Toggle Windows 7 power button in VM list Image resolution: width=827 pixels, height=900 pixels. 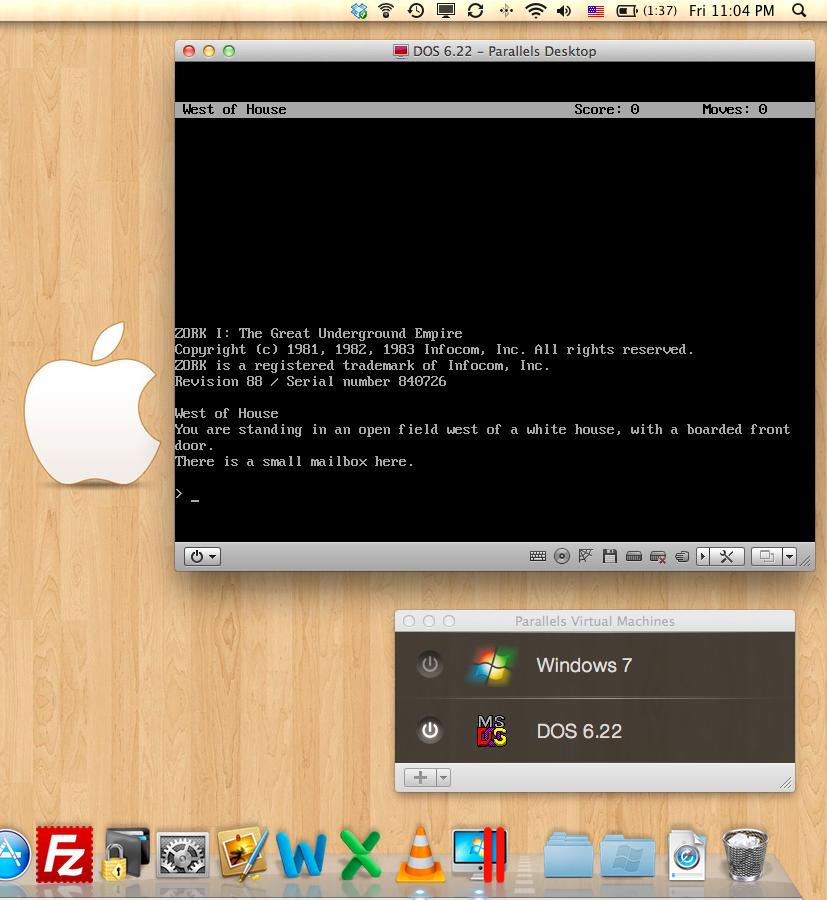(430, 665)
